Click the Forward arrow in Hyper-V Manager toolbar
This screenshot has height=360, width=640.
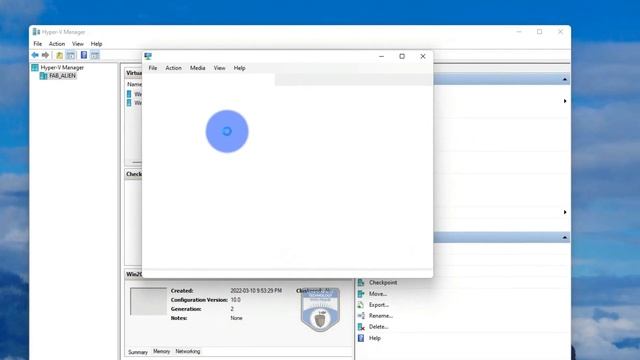[x=45, y=55]
